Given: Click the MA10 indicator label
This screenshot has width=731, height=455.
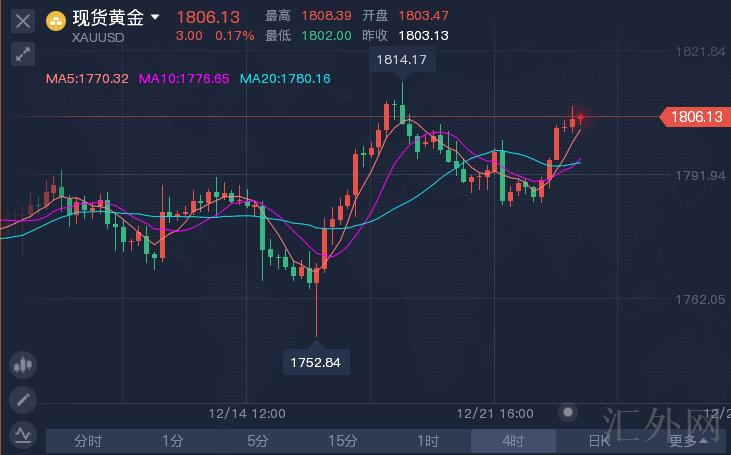Looking at the screenshot, I should (x=184, y=78).
